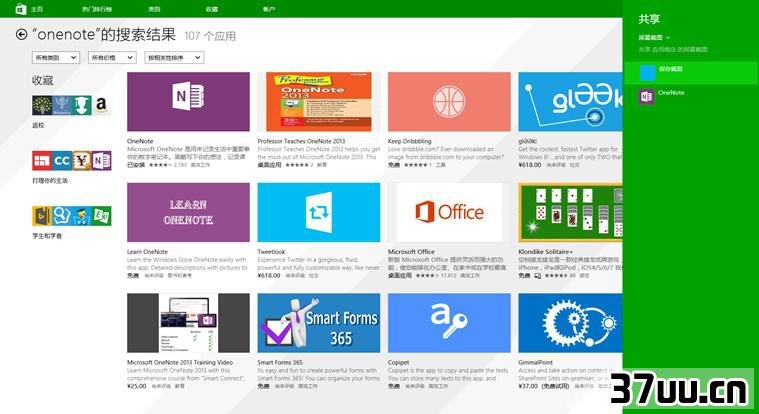Open the gleek! app title link

pos(527,141)
